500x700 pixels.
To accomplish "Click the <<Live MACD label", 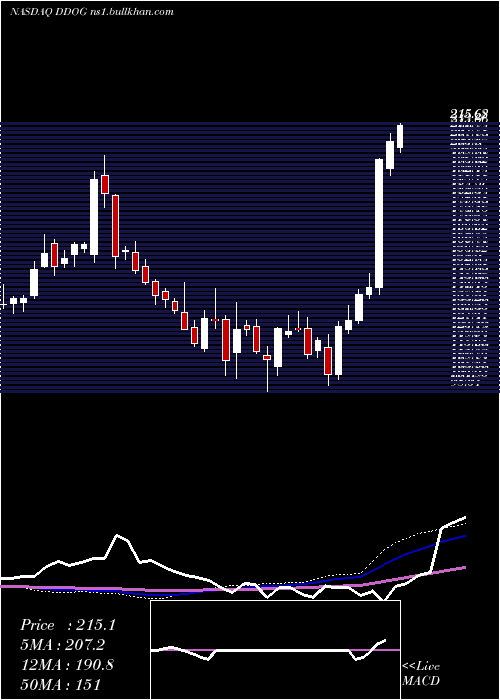I will pos(421,673).
